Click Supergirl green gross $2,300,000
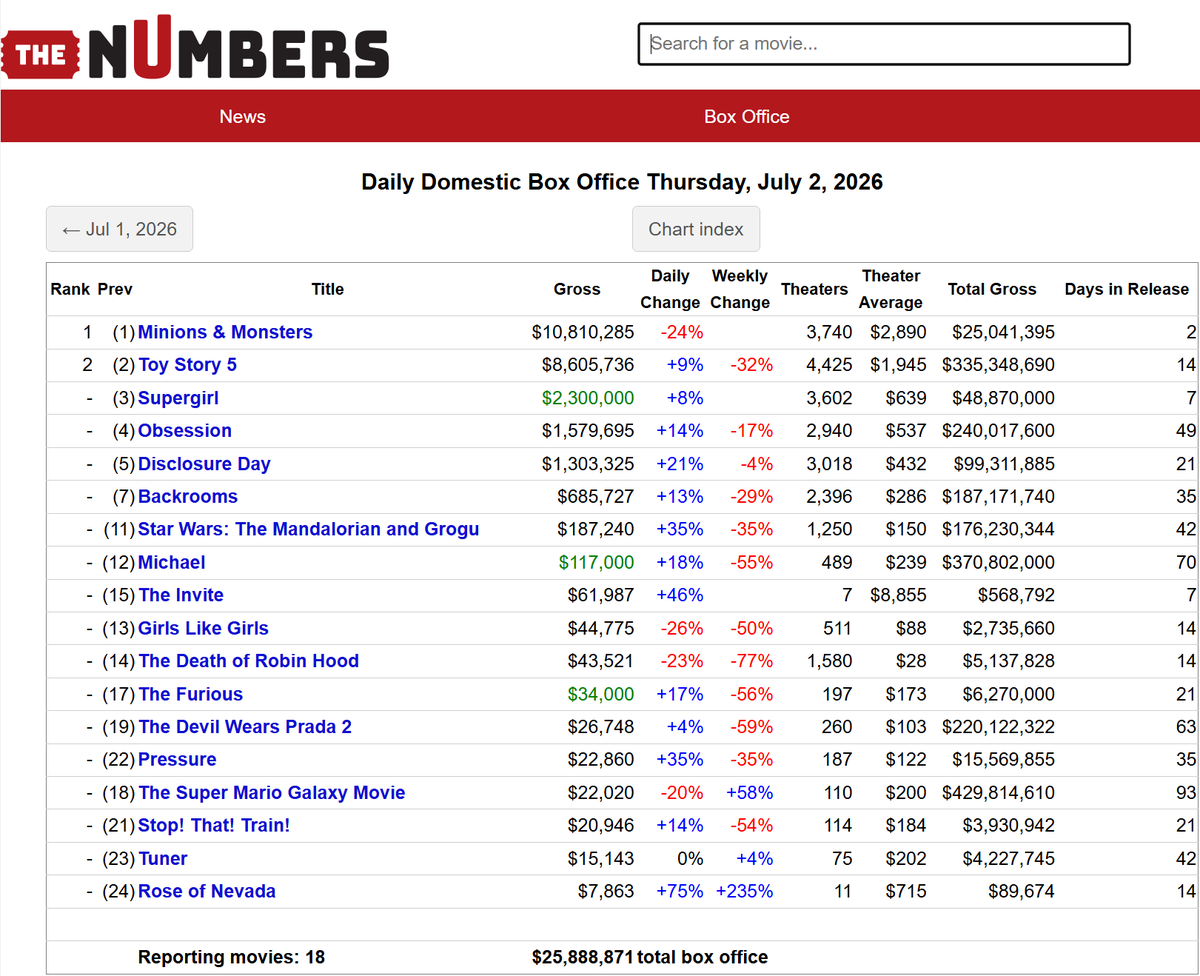The image size is (1200, 976). pyautogui.click(x=588, y=398)
